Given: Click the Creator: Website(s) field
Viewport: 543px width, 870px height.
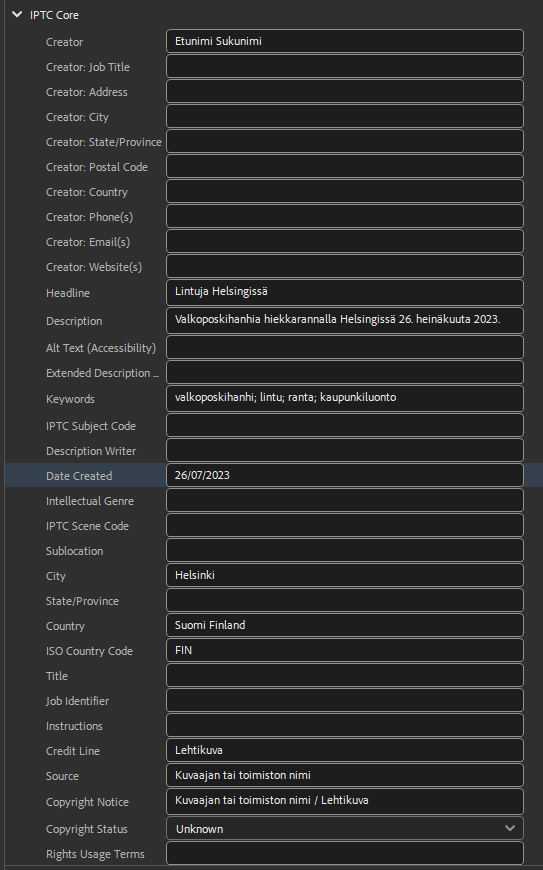Looking at the screenshot, I should pos(345,266).
